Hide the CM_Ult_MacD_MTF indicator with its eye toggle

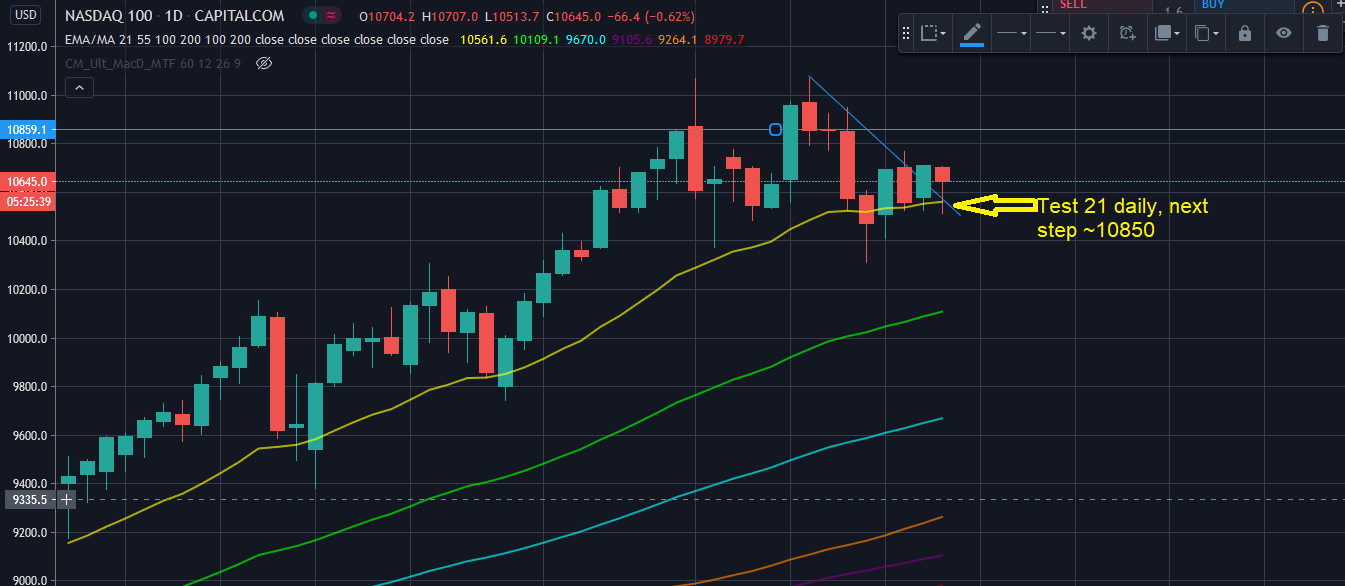[x=262, y=63]
